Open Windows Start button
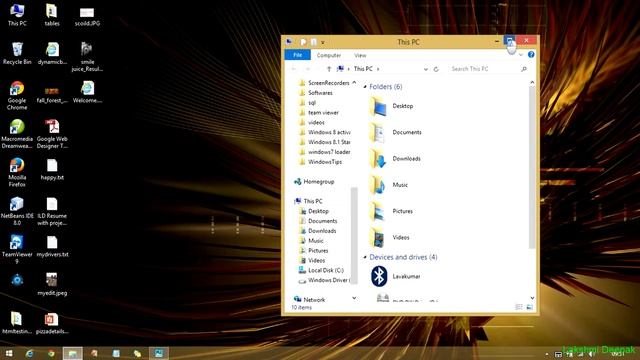The height and width of the screenshot is (360, 640). tap(8, 353)
